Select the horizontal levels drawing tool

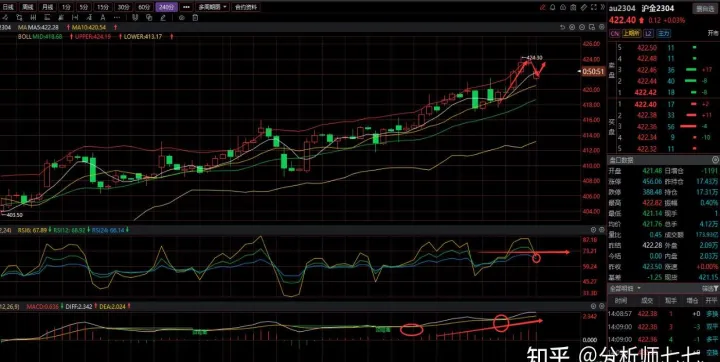[47, 17]
